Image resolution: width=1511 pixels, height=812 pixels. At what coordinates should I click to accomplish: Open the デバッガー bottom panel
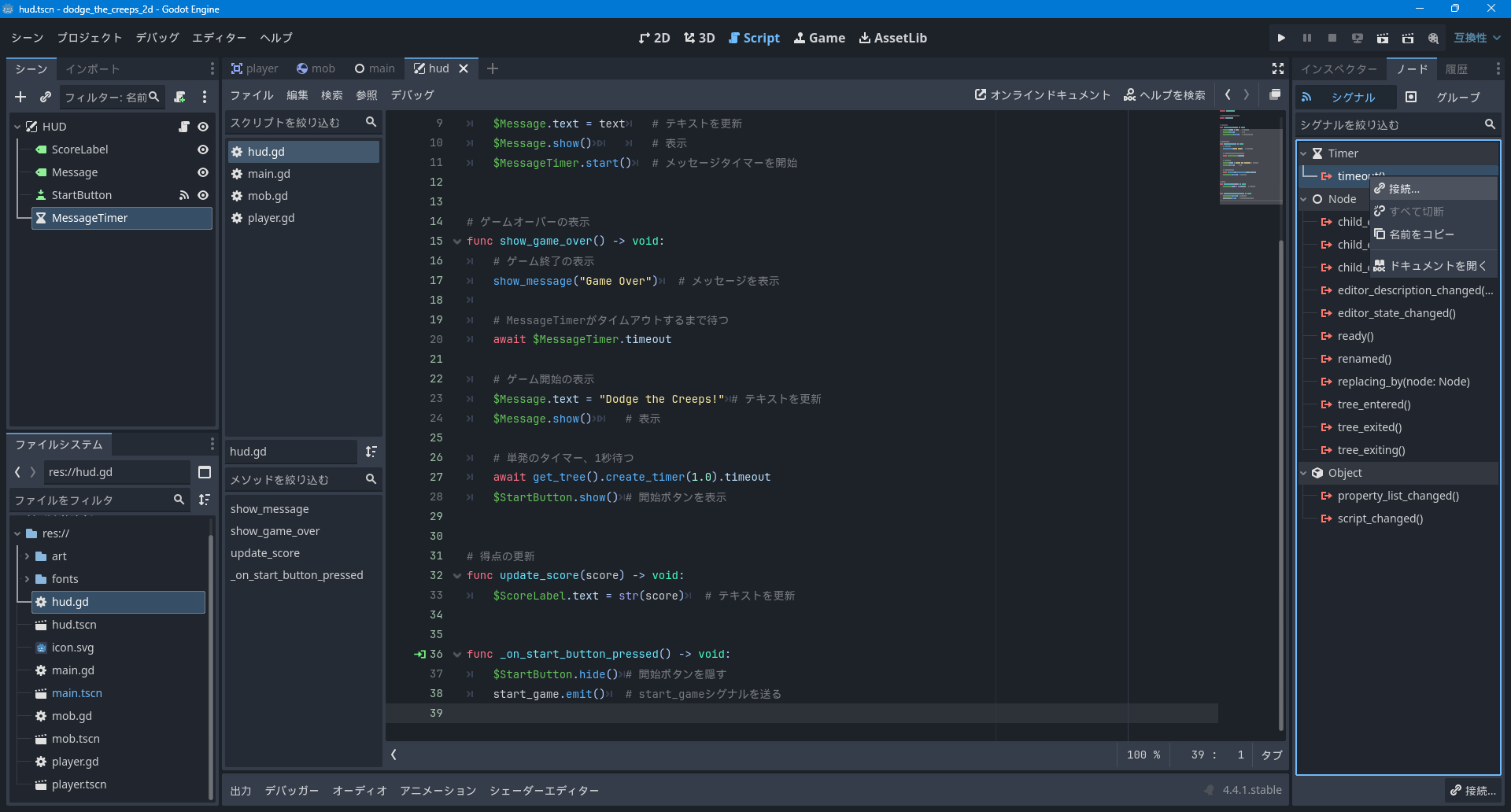292,791
